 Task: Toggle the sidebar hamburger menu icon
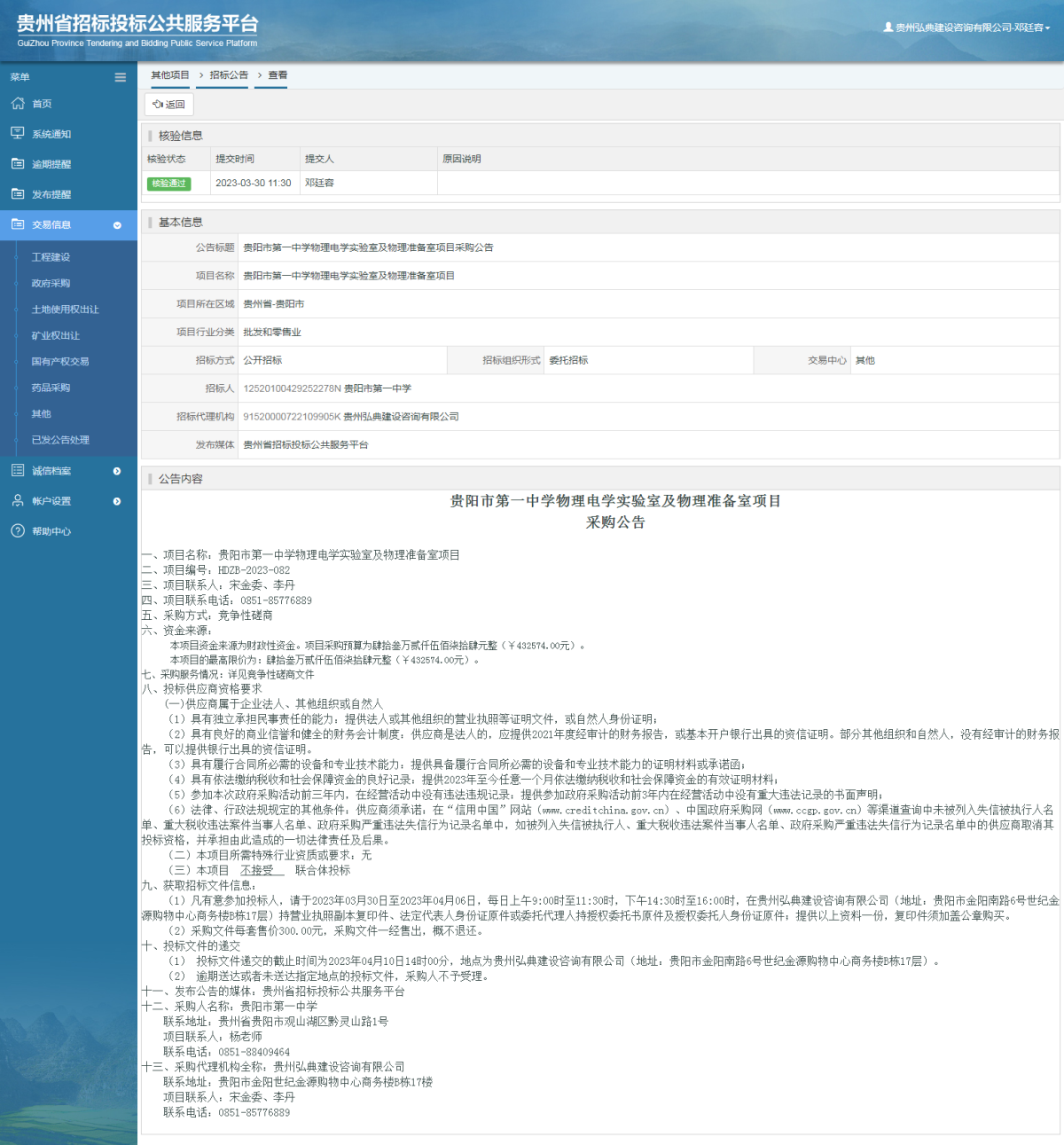tap(120, 77)
